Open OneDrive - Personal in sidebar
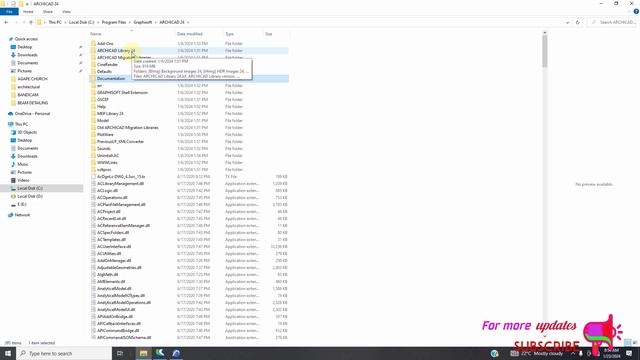Screen dimensions: 640x360 [x=32, y=113]
